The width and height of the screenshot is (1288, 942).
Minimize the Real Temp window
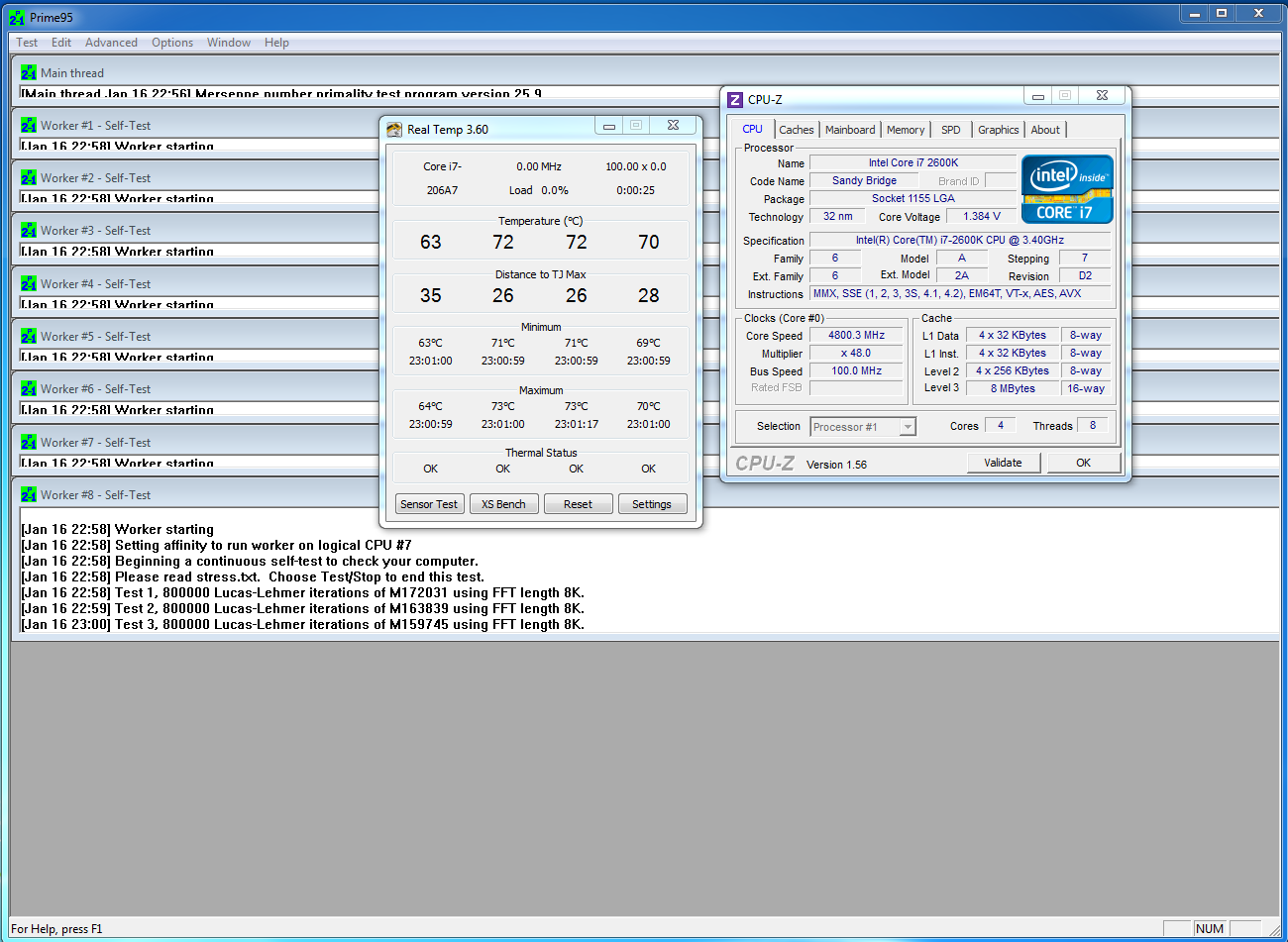click(609, 126)
